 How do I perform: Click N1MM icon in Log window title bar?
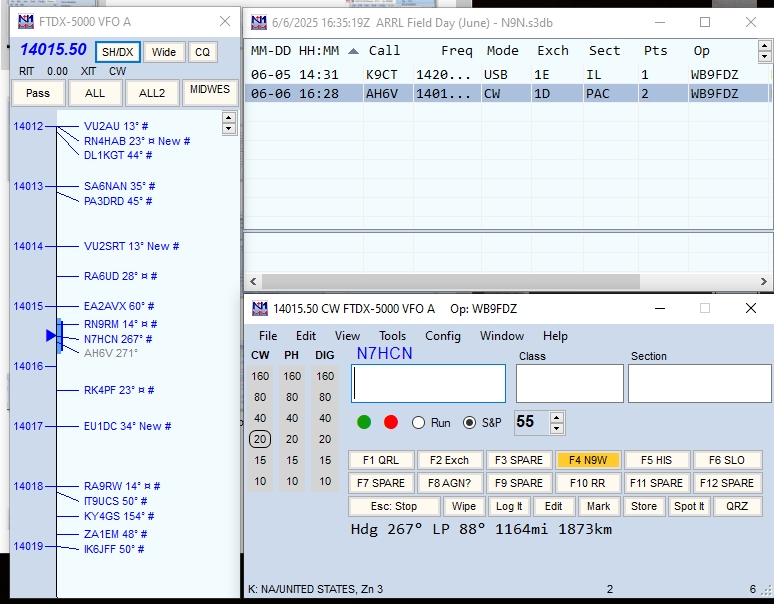tap(259, 22)
